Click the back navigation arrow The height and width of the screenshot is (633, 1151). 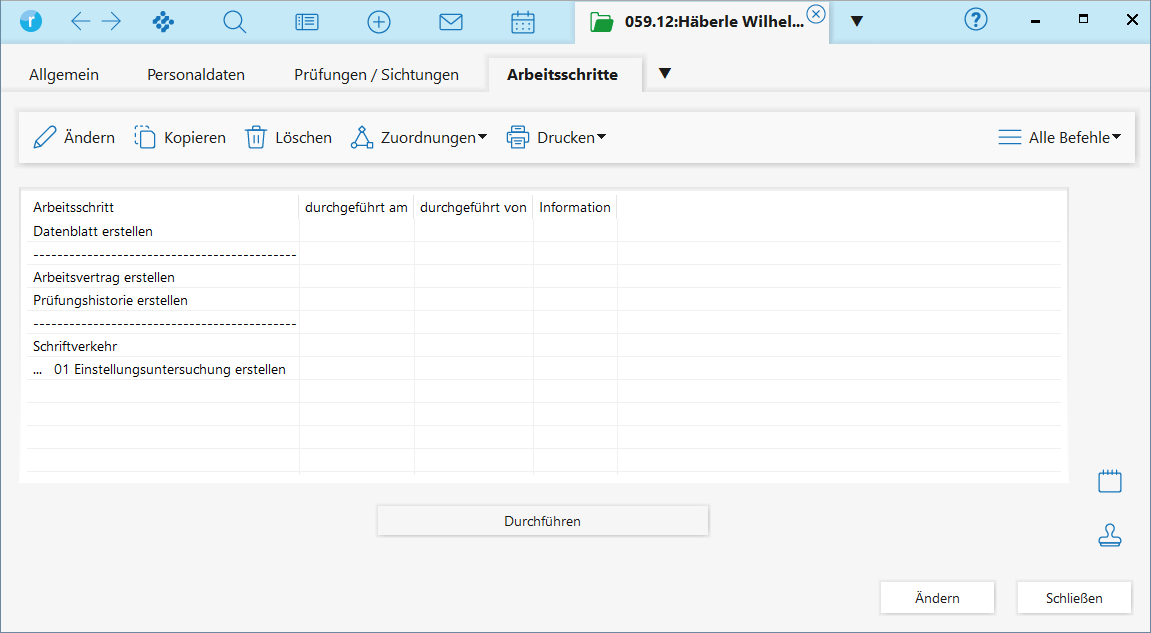click(x=81, y=21)
